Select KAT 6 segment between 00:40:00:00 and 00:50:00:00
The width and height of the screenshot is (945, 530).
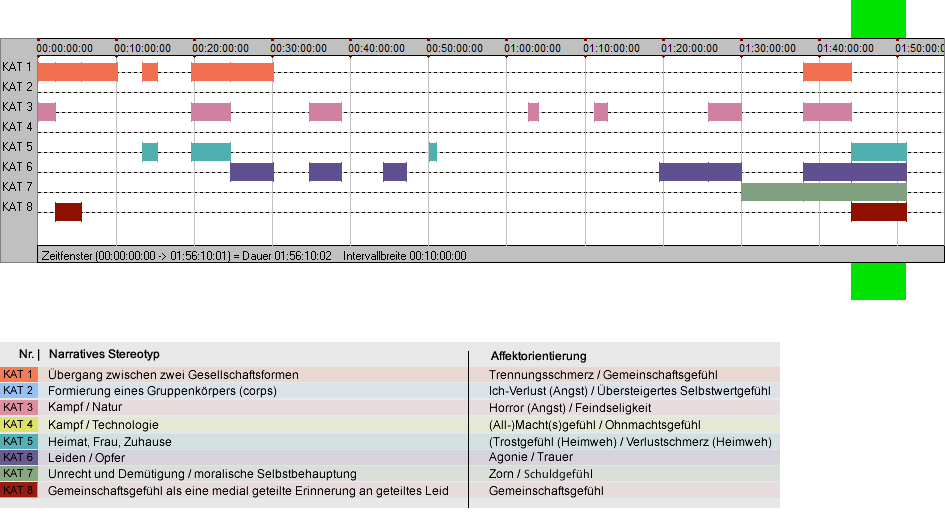[395, 172]
